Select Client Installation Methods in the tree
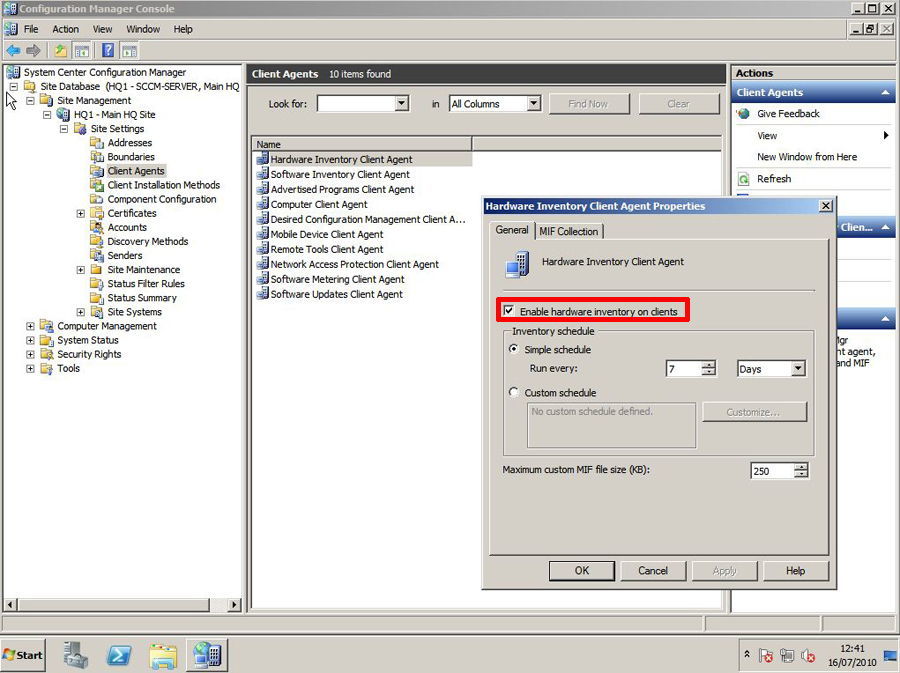The height and width of the screenshot is (673, 900). [164, 185]
